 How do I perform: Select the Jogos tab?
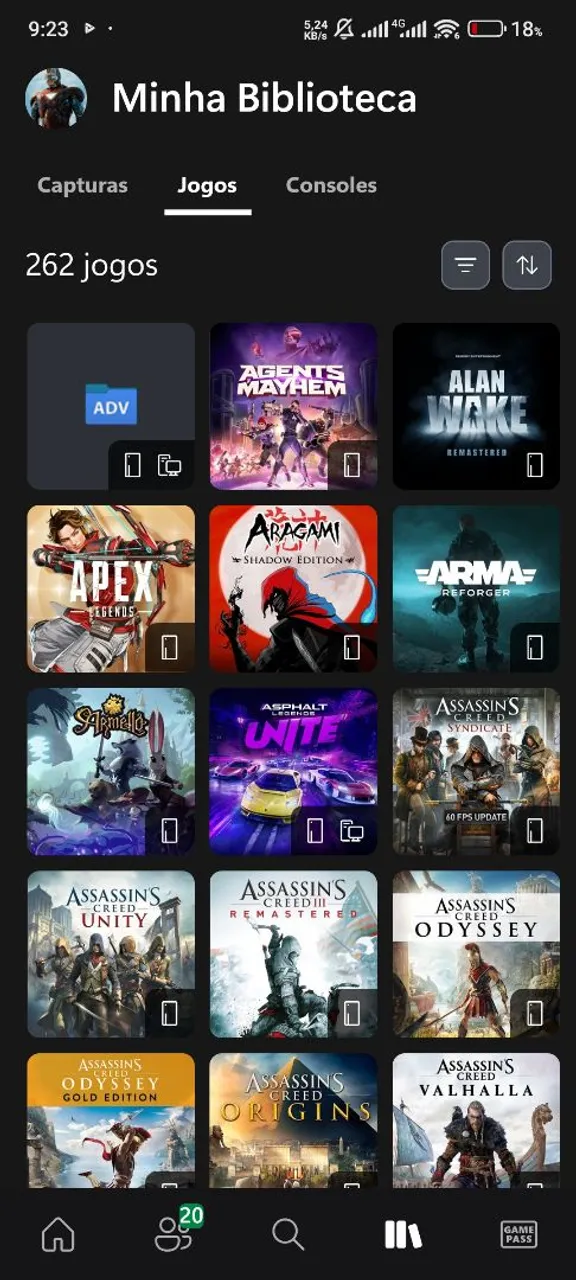pos(207,185)
